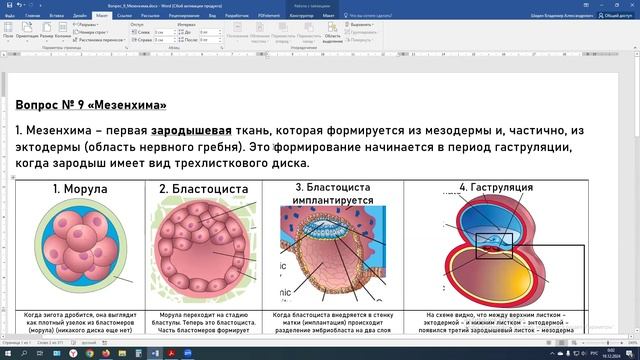Adjust the left indent spinner arrows
The height and width of the screenshot is (360, 640).
(x=175, y=32)
